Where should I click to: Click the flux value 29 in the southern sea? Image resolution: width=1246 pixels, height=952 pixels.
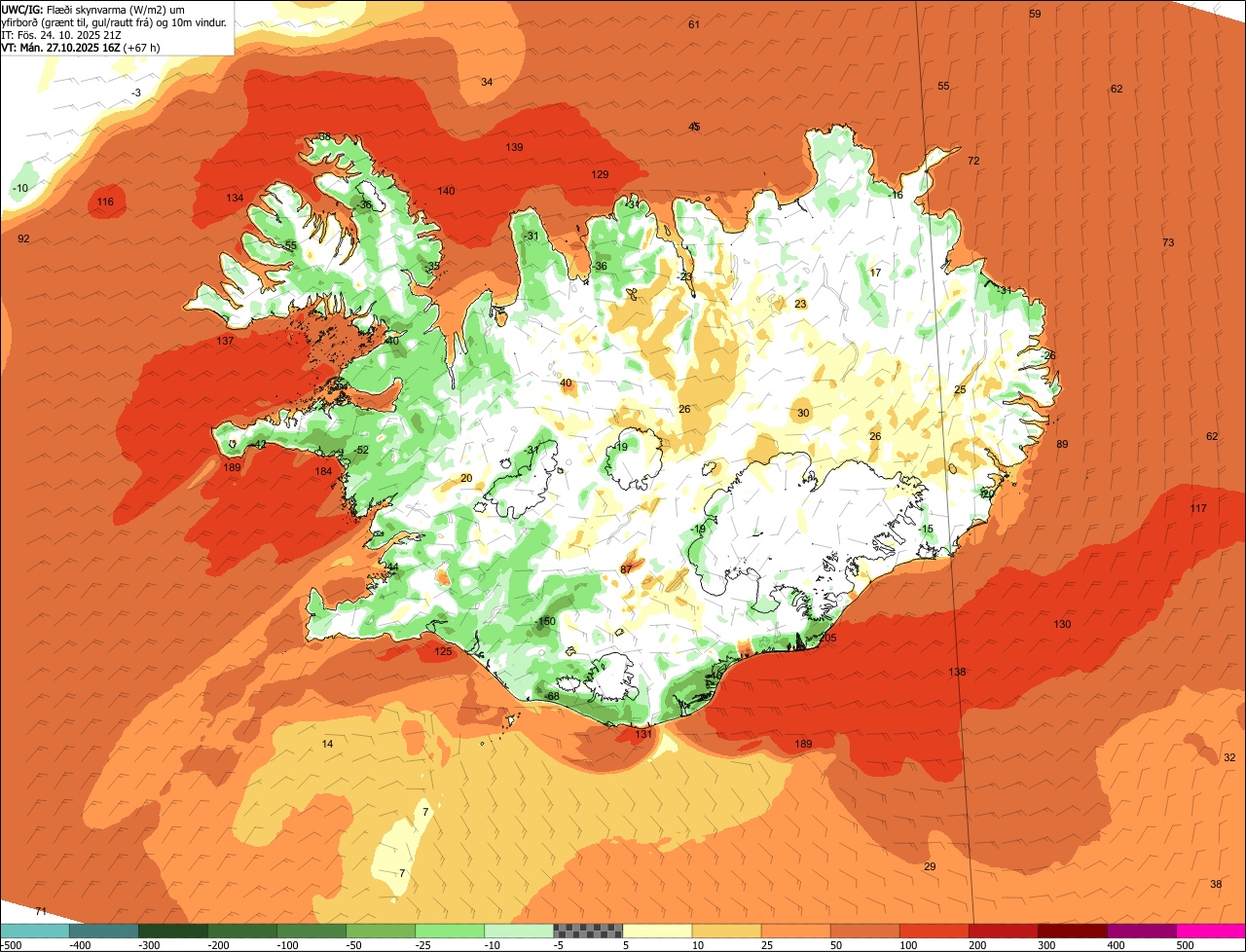930,866
